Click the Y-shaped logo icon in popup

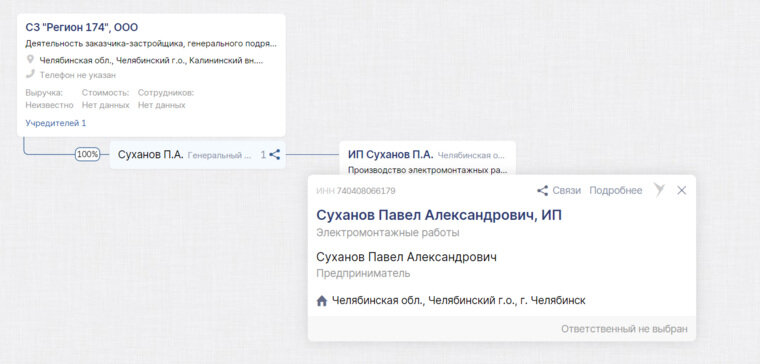tap(659, 190)
